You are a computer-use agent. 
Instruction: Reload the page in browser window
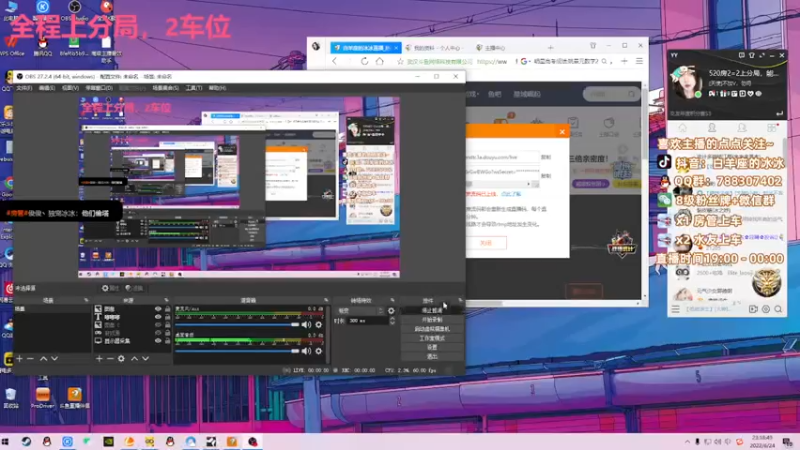tap(364, 61)
